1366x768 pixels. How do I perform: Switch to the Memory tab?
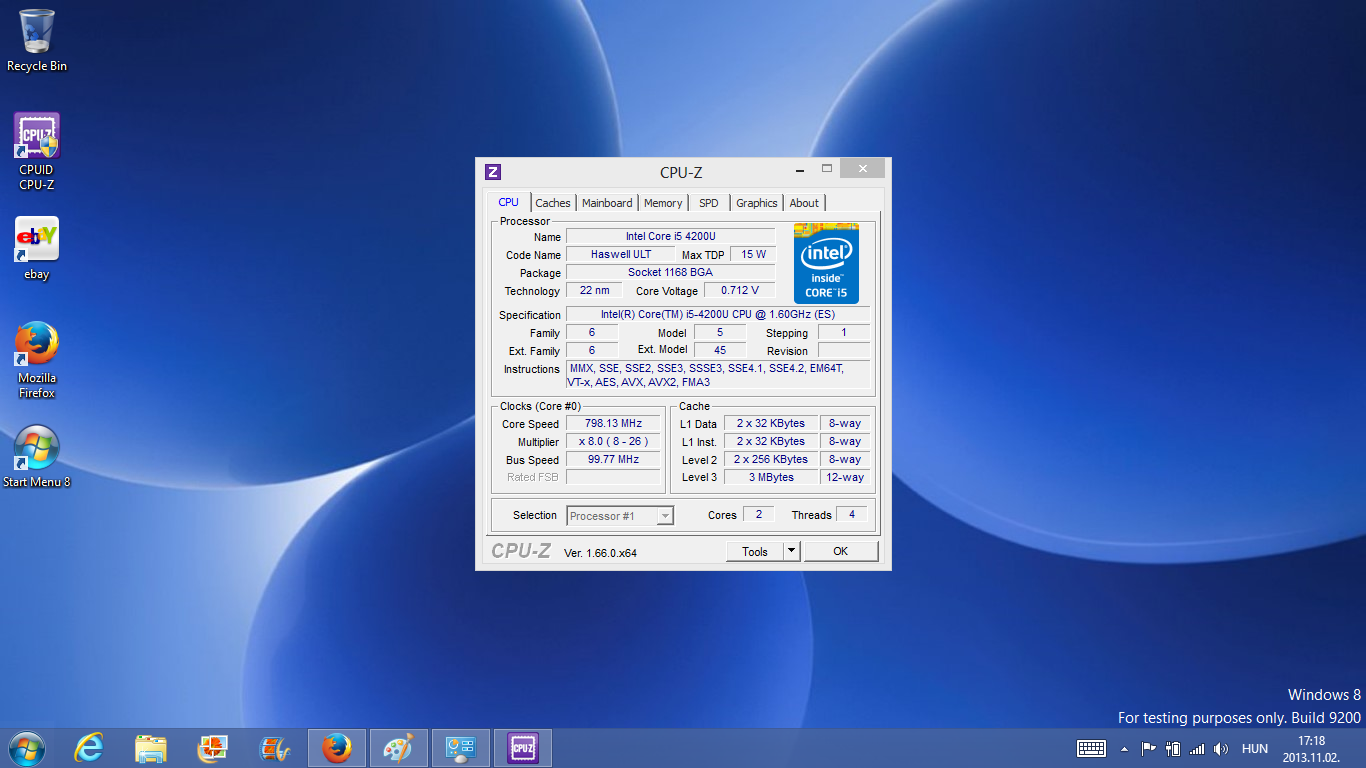point(662,203)
